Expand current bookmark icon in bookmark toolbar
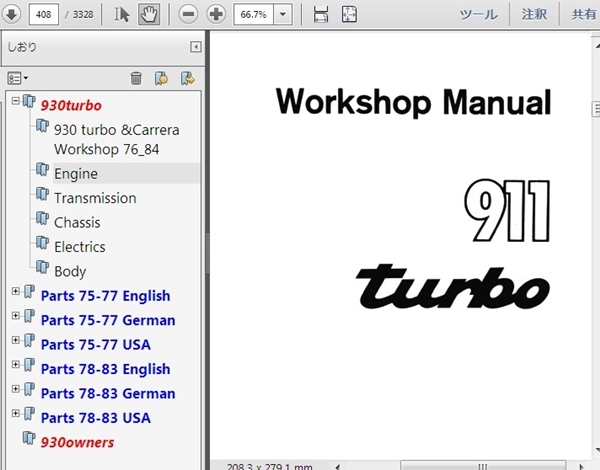This screenshot has width=600, height=470. (188, 78)
